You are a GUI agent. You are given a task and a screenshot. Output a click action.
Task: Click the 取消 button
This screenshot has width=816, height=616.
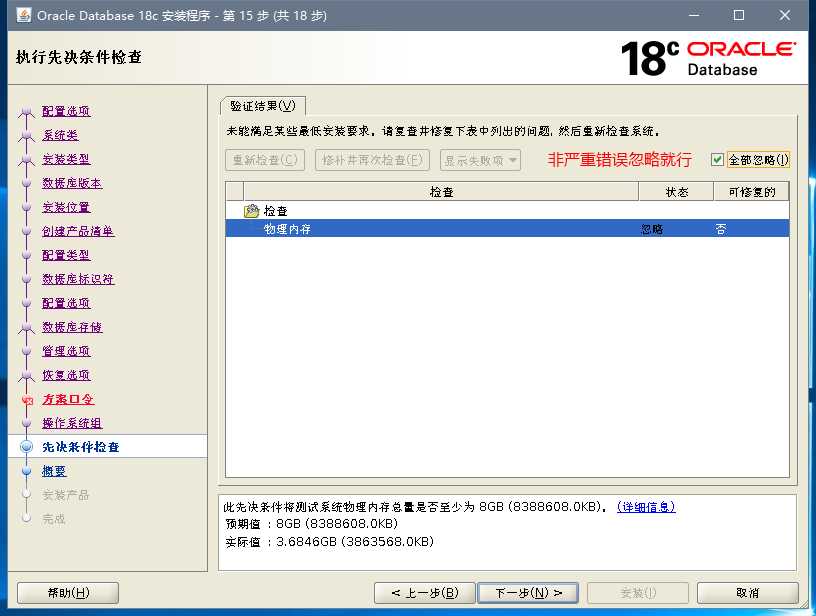tap(747, 593)
